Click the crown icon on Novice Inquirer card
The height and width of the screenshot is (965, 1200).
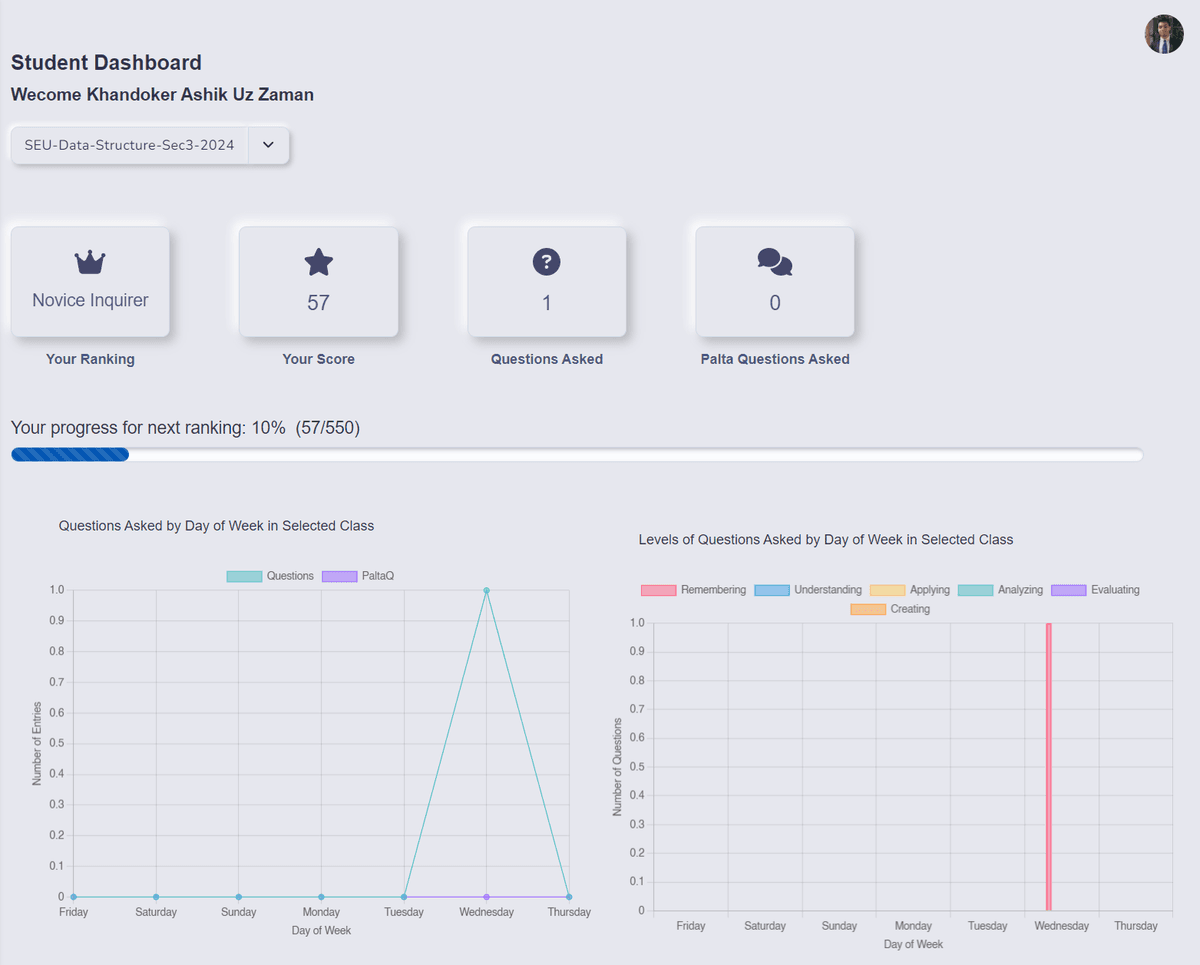[90, 261]
